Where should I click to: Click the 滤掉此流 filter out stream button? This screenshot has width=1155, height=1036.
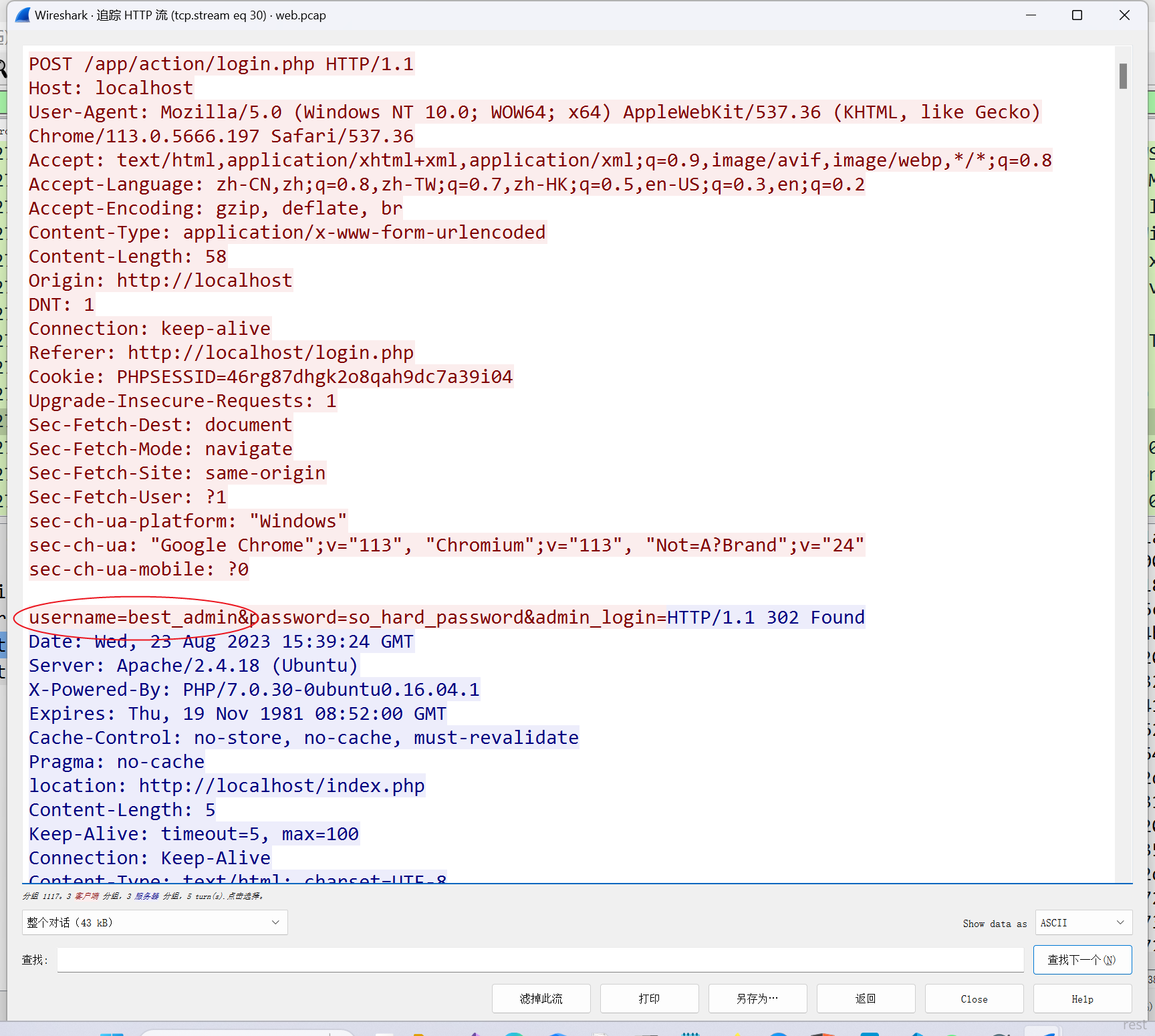(541, 999)
